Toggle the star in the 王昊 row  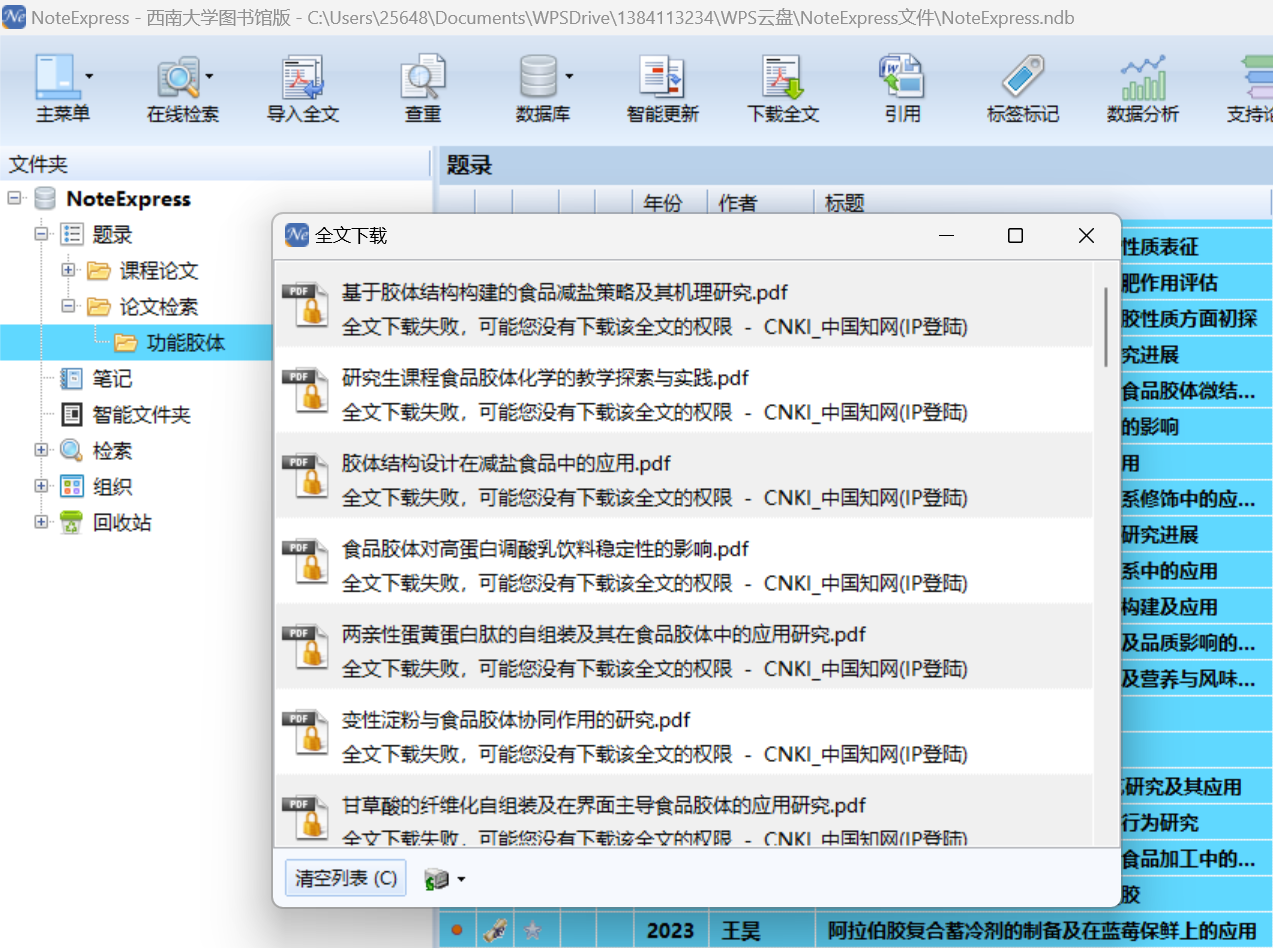(x=533, y=931)
